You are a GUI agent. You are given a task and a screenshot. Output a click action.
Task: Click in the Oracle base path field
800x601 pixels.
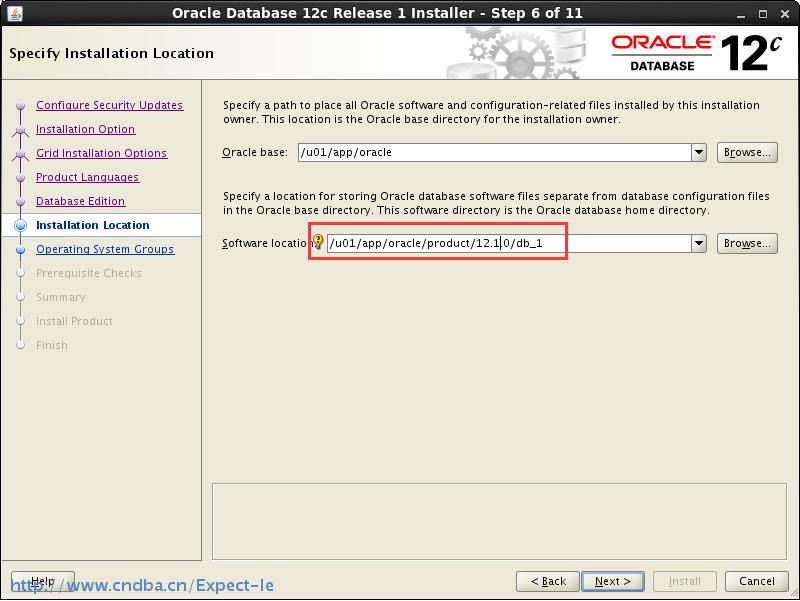[495, 153]
